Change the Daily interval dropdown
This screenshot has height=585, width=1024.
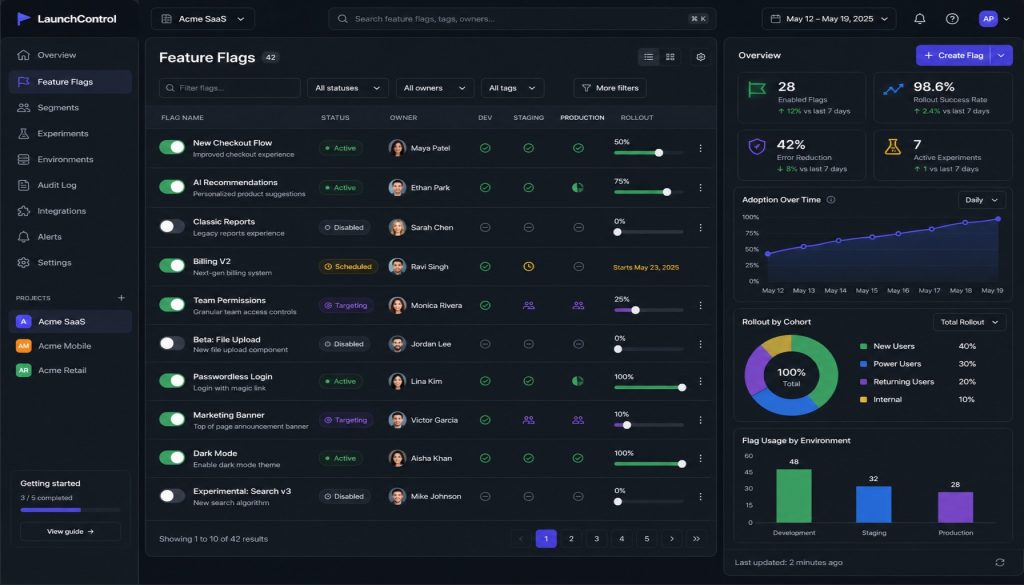(982, 200)
